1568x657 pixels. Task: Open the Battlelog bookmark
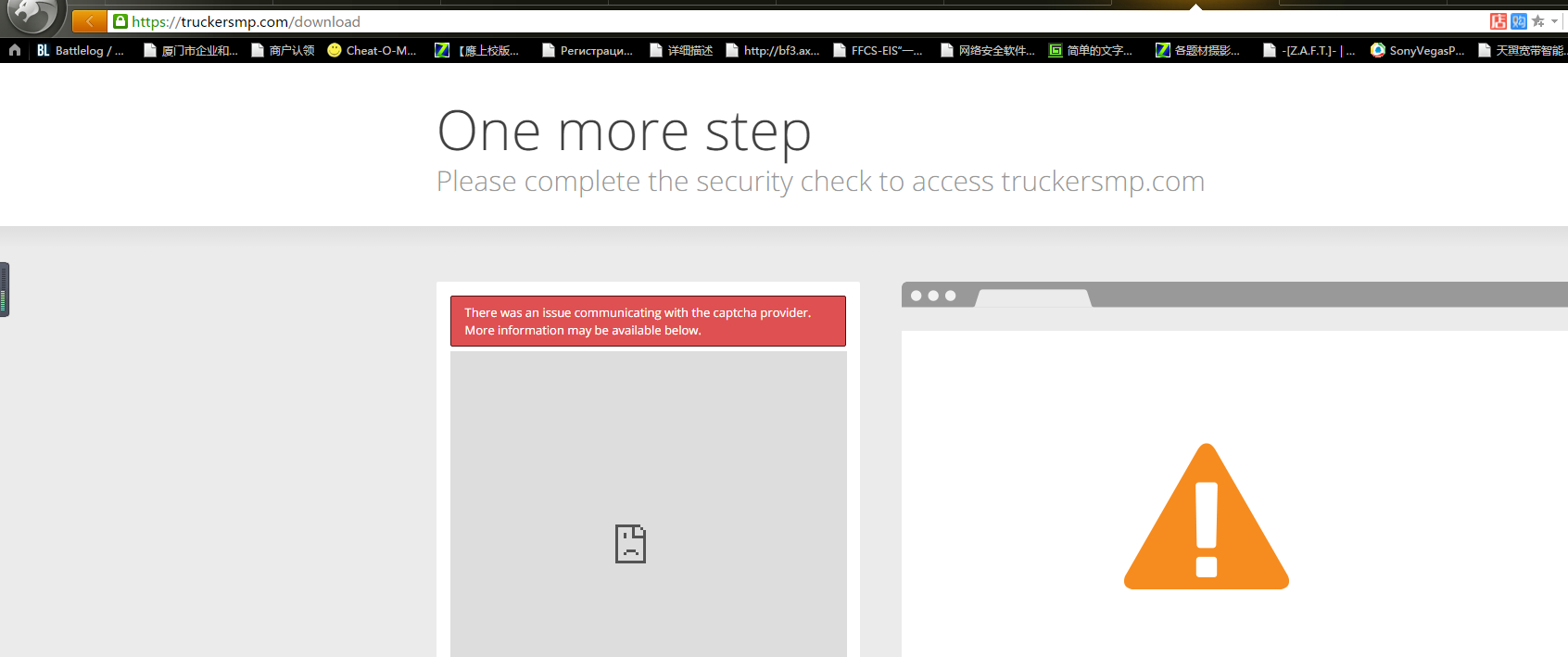point(81,50)
